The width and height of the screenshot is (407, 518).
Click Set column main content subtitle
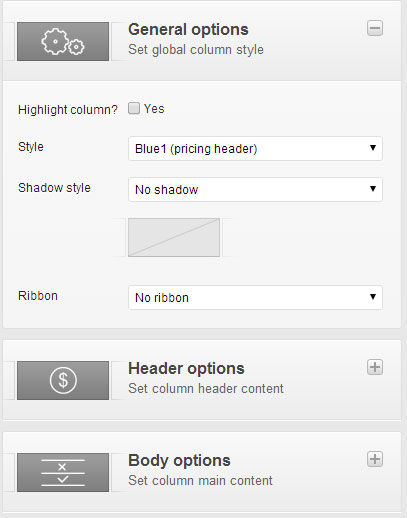coord(200,481)
